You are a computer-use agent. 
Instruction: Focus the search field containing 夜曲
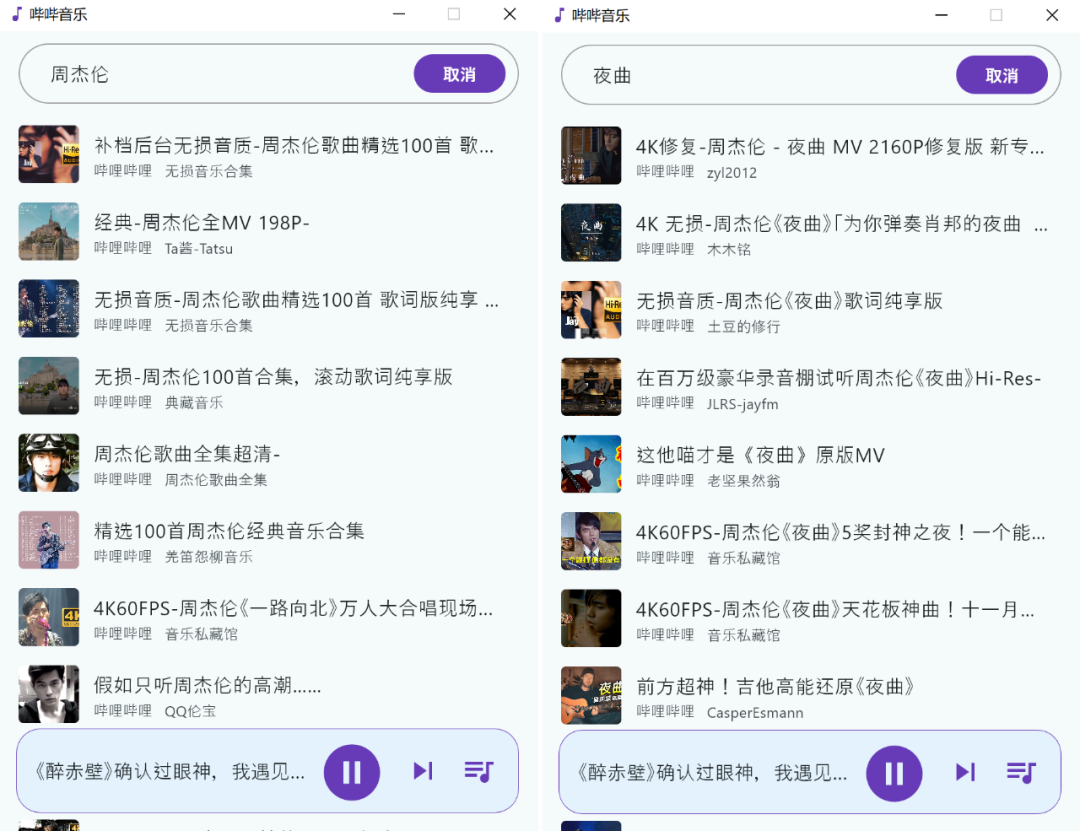point(760,75)
